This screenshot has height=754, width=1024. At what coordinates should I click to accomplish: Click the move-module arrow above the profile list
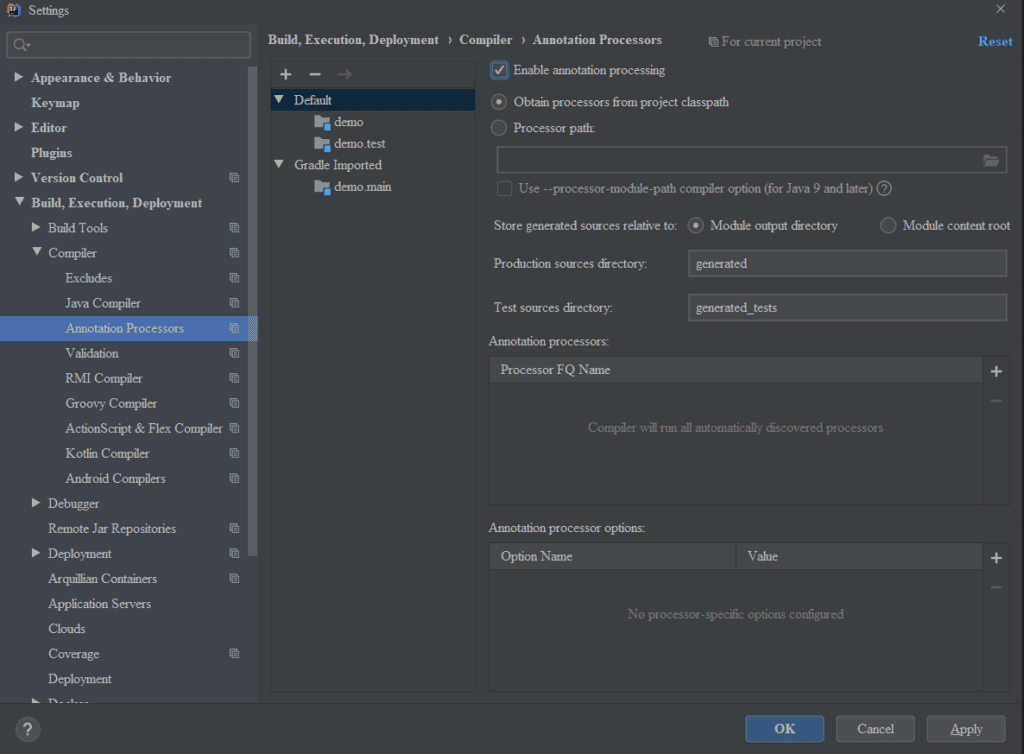[x=343, y=74]
